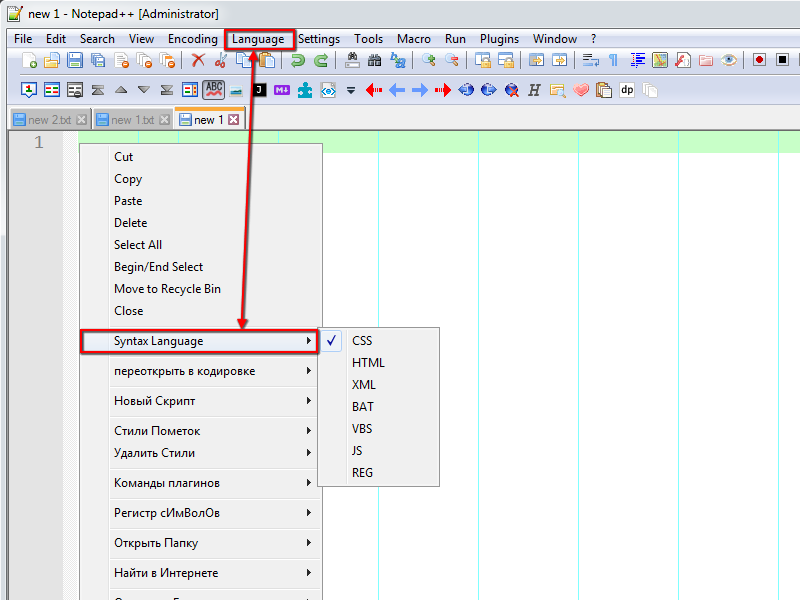Click the Replace icon in toolbar
This screenshot has width=800, height=600.
pyautogui.click(x=397, y=60)
